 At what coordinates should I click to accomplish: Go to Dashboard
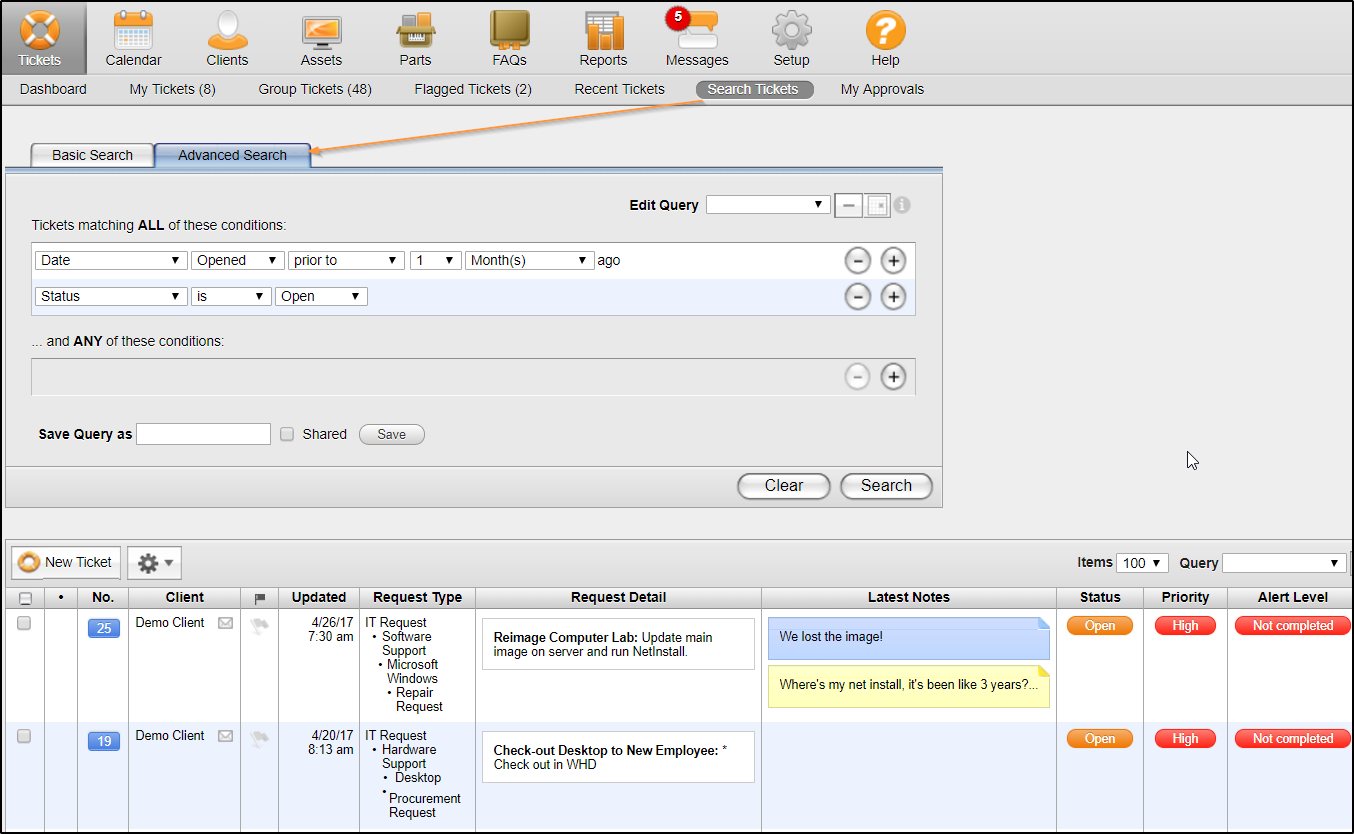click(53, 89)
